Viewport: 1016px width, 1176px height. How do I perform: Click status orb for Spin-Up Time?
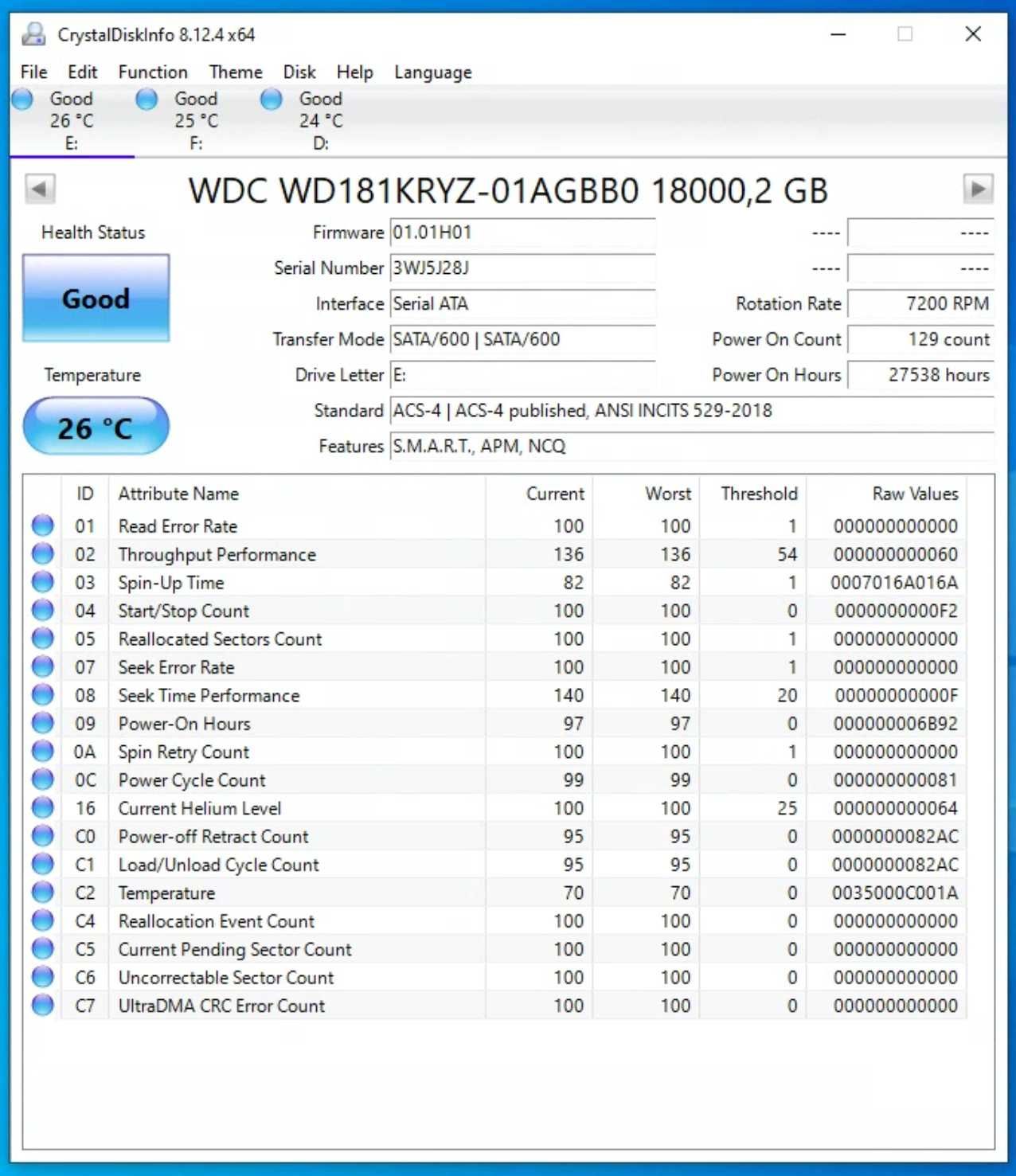(42, 582)
